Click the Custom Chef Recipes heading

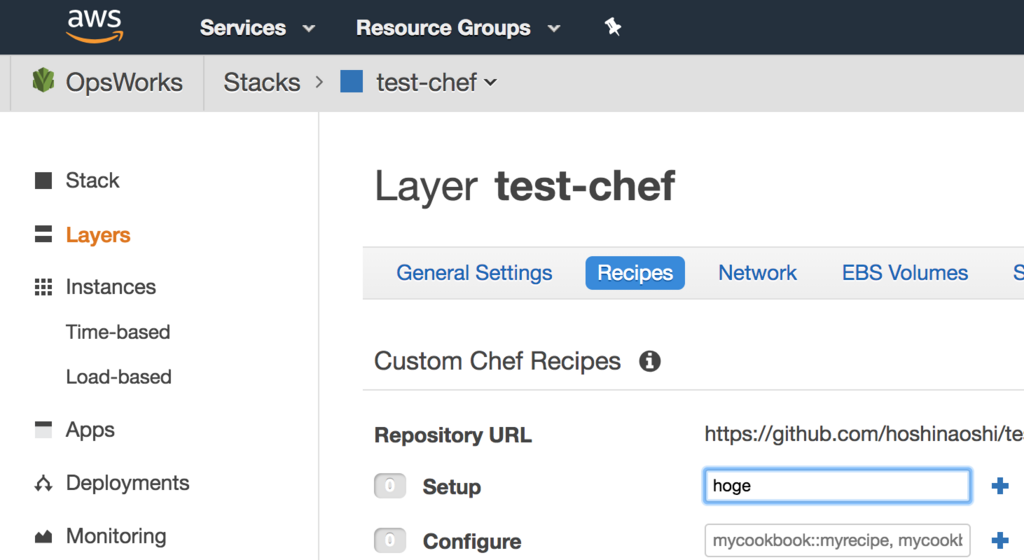point(497,361)
